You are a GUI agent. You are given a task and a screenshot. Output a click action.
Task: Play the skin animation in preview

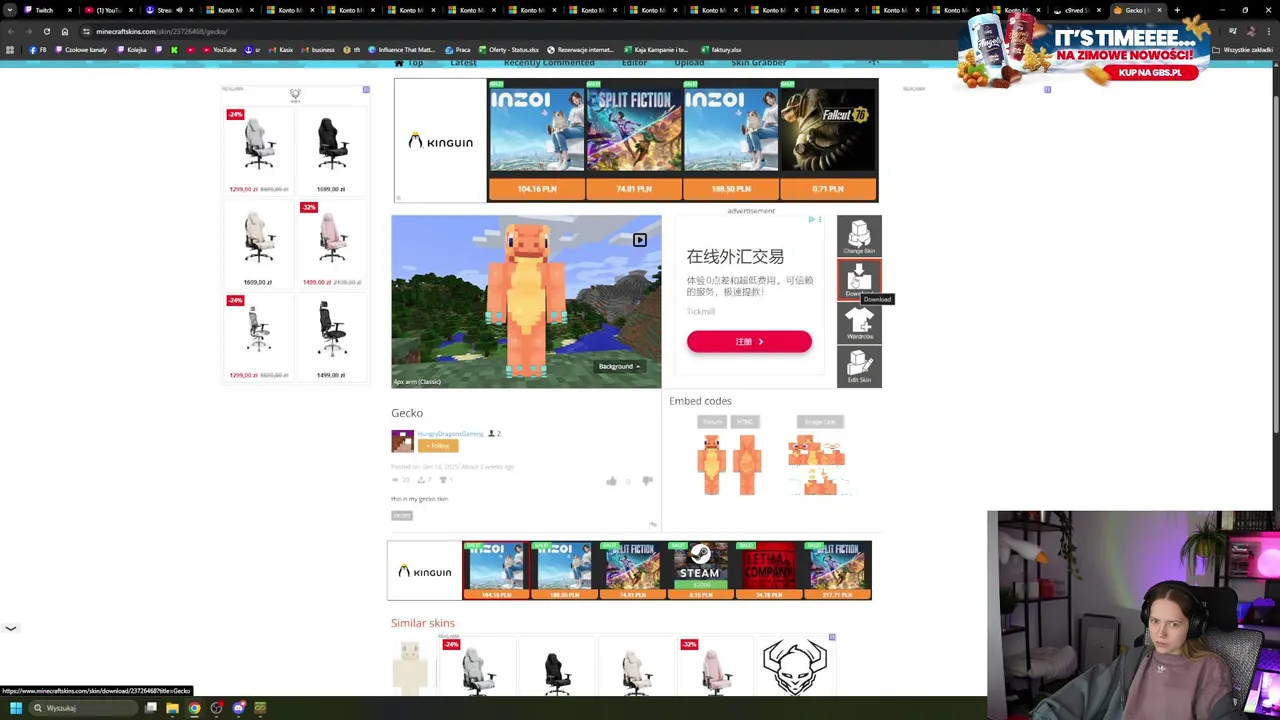640,240
